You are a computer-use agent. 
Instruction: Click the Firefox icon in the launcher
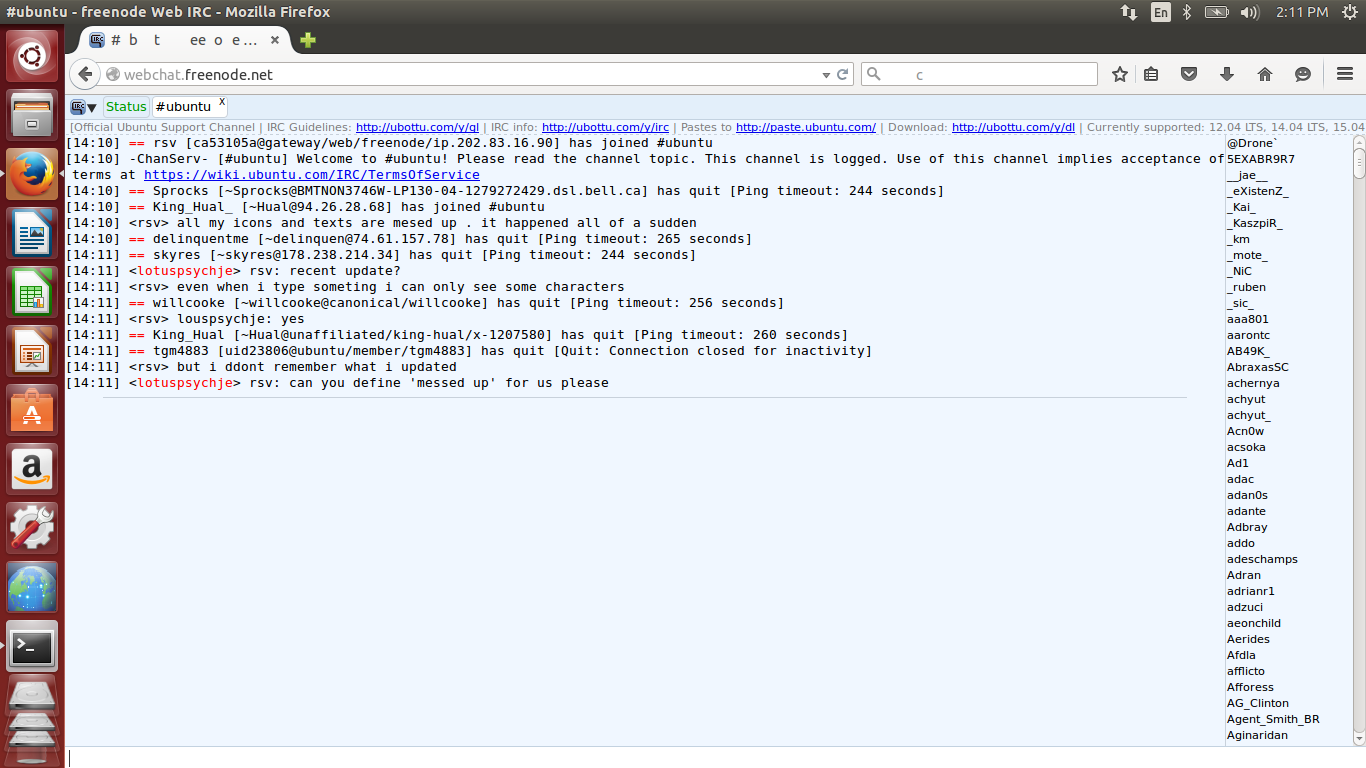pyautogui.click(x=33, y=173)
